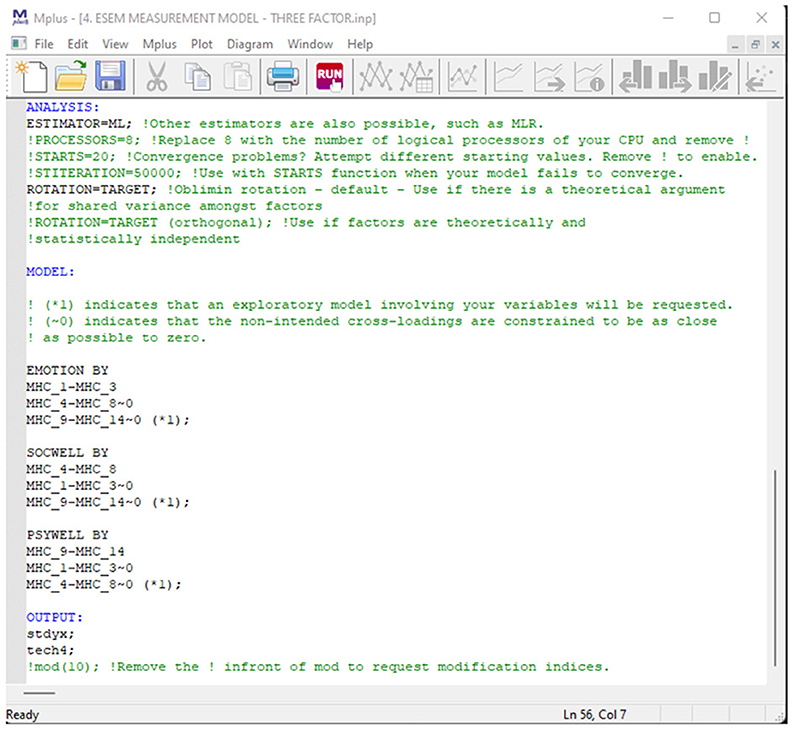Screen dimensions: 794x730
Task: Click the scatter plot with arrow icon
Action: [x=760, y=76]
